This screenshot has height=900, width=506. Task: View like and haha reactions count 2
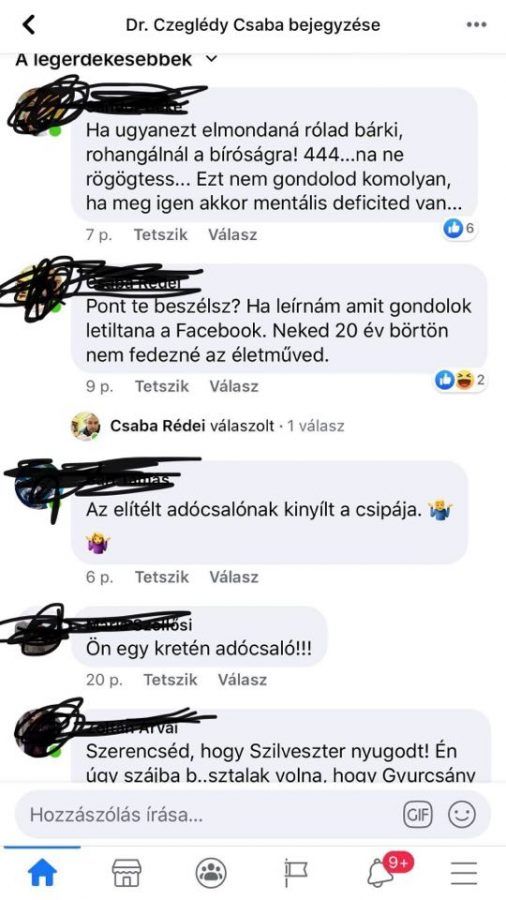461,379
